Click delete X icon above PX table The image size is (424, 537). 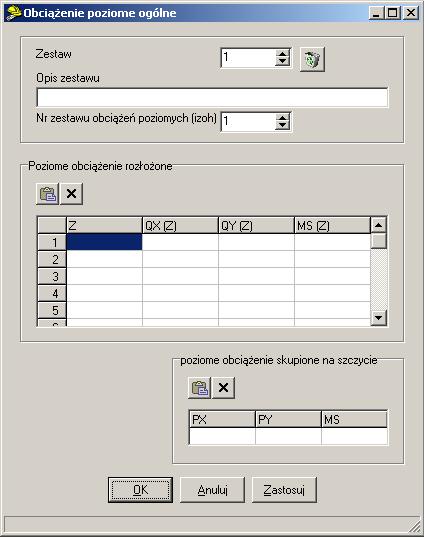pyautogui.click(x=223, y=388)
